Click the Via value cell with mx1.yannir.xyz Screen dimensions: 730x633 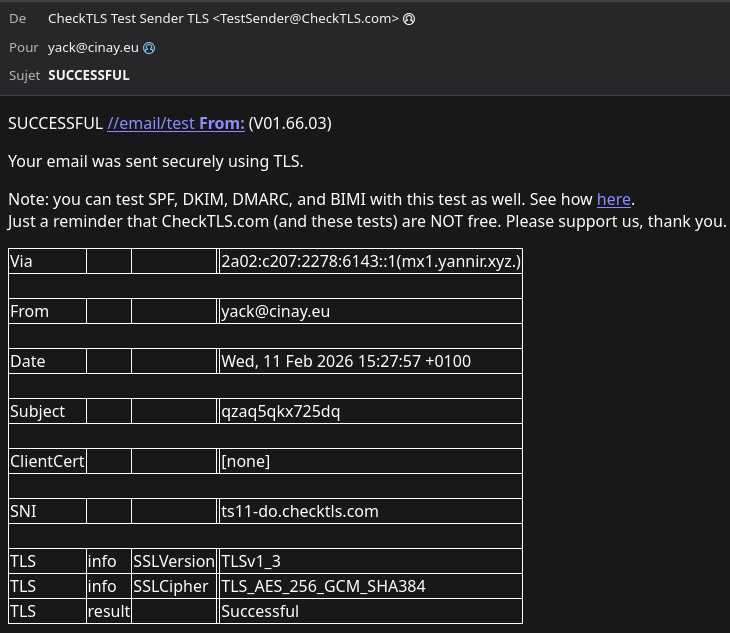[x=370, y=261]
